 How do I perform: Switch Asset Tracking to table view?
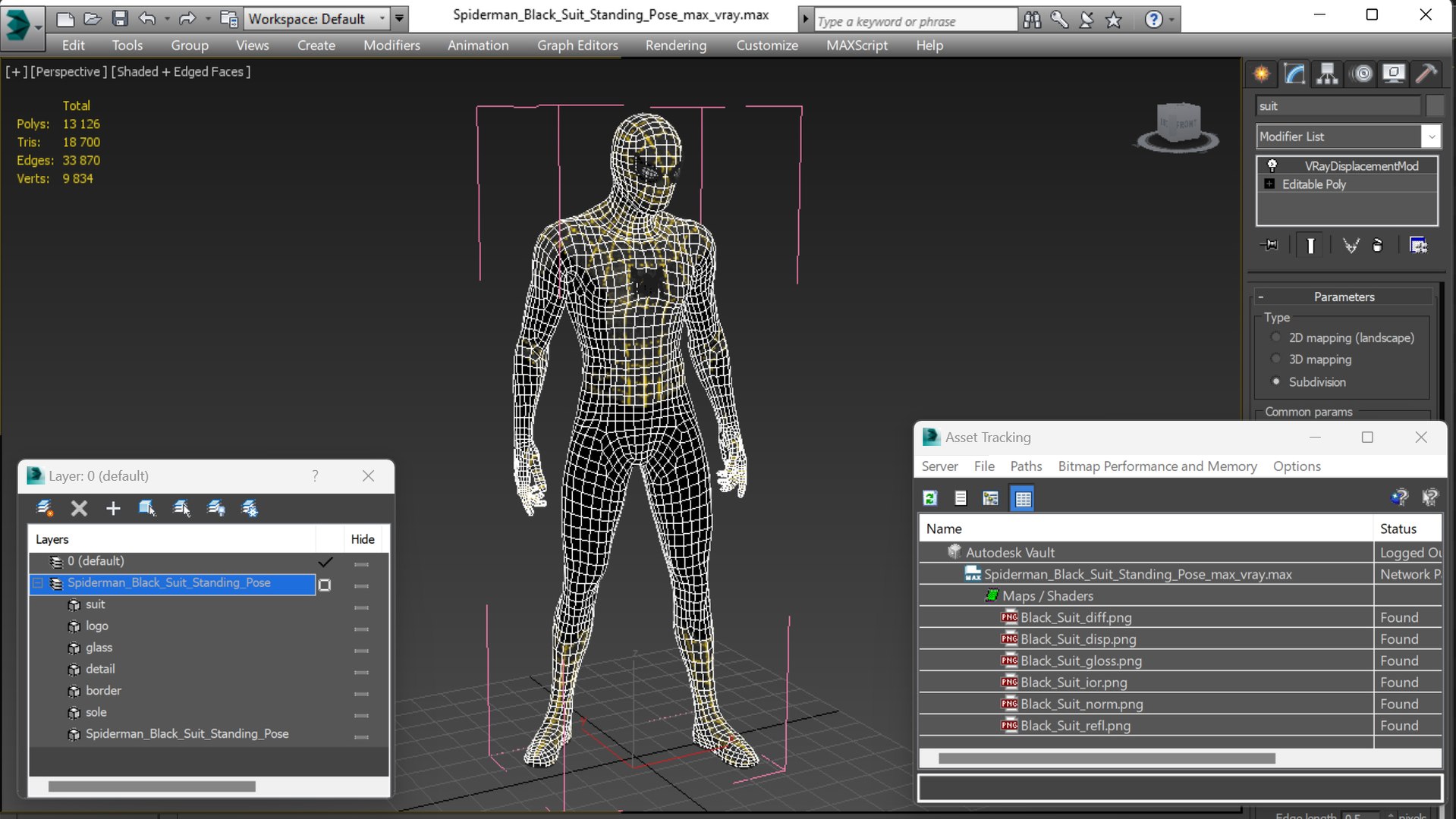tap(1023, 498)
